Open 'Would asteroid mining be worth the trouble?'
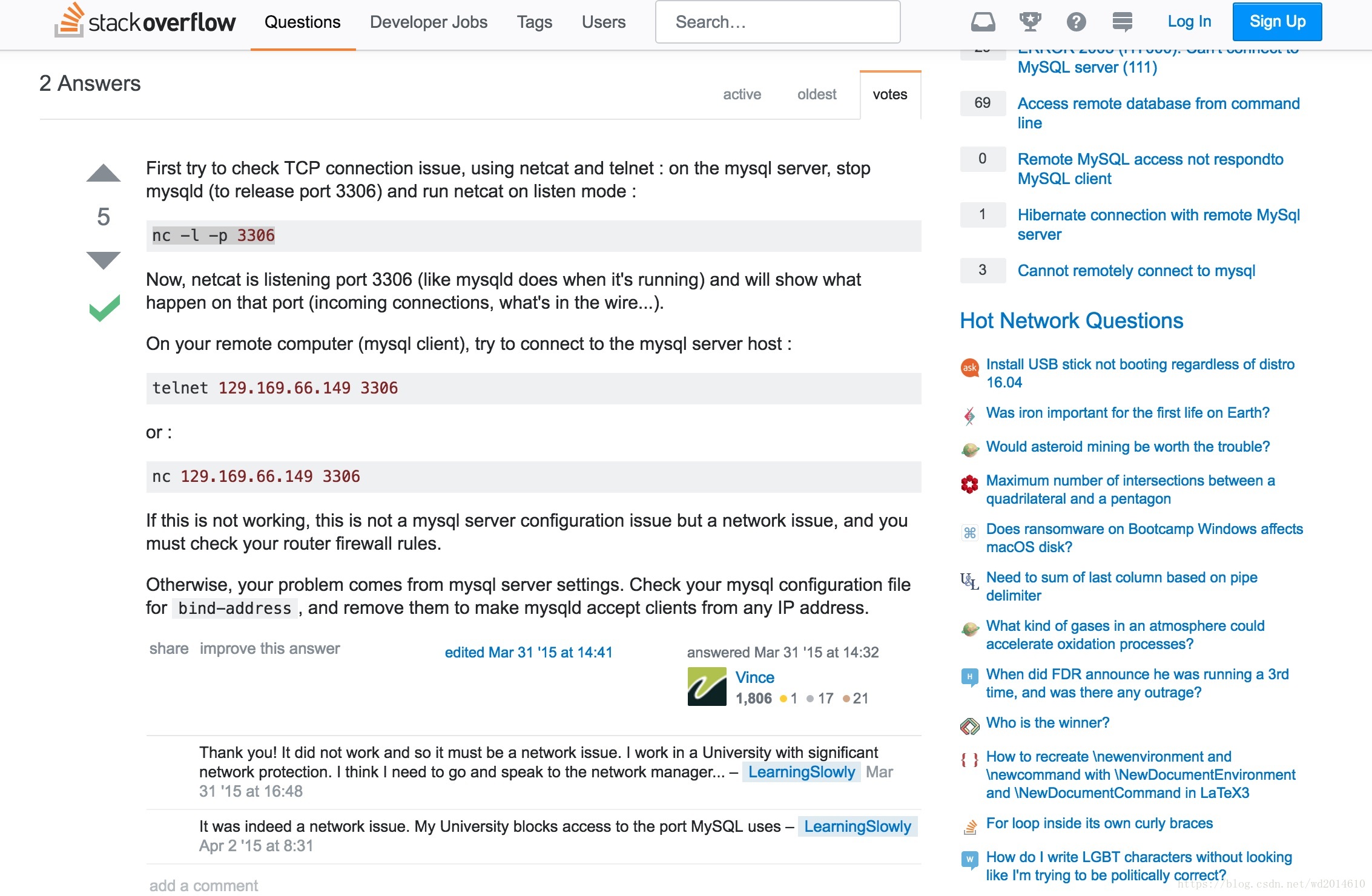Screen dimensions: 1372x896 pyautogui.click(x=1127, y=447)
